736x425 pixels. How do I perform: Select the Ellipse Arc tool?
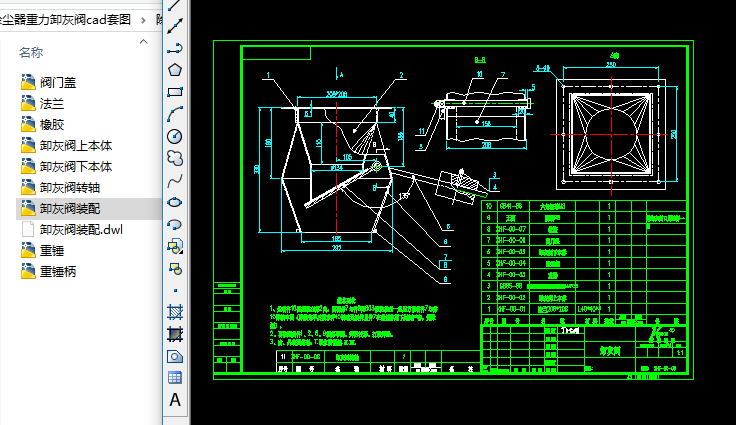point(175,224)
